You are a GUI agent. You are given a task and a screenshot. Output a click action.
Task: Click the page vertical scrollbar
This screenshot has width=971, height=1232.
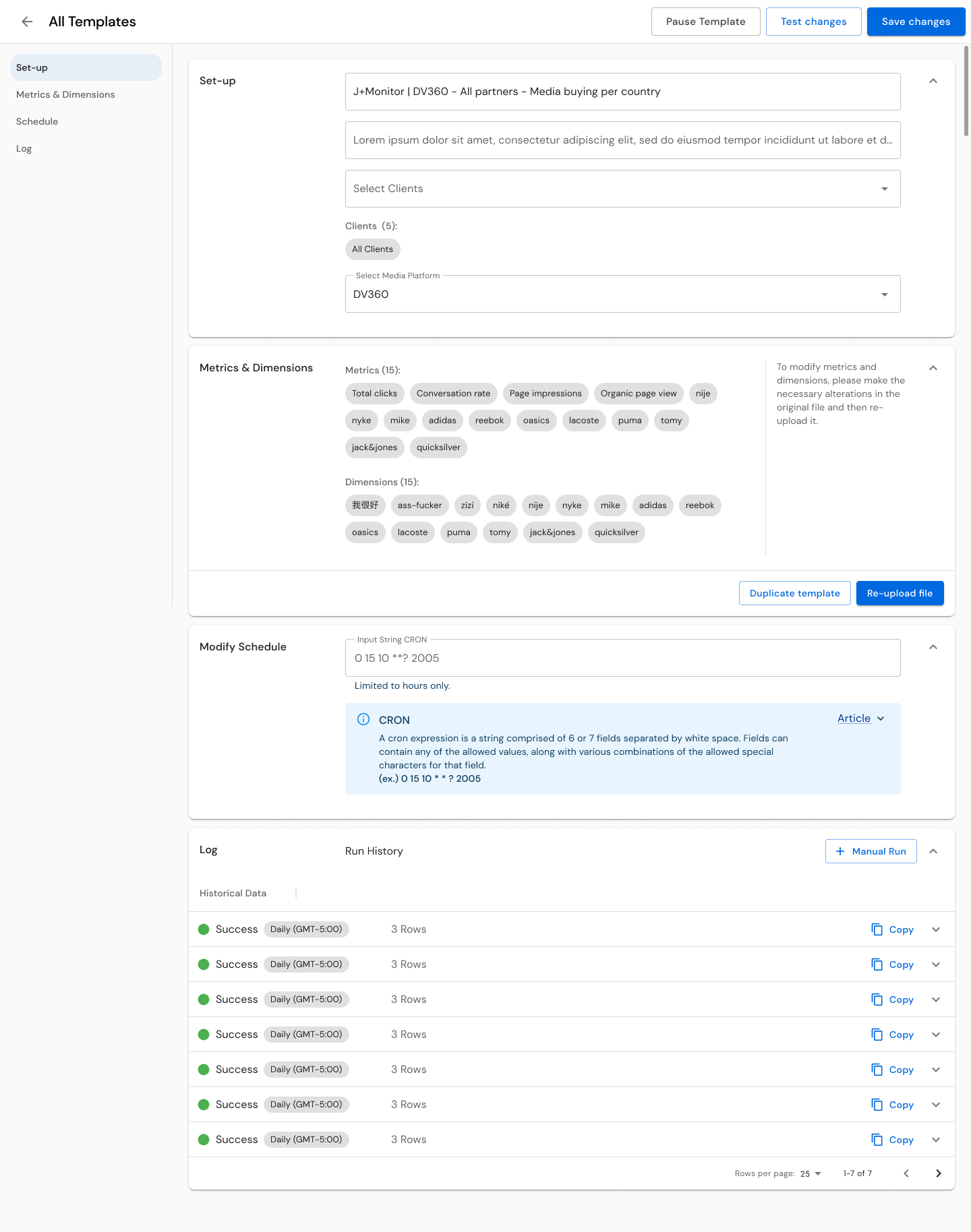click(x=966, y=91)
